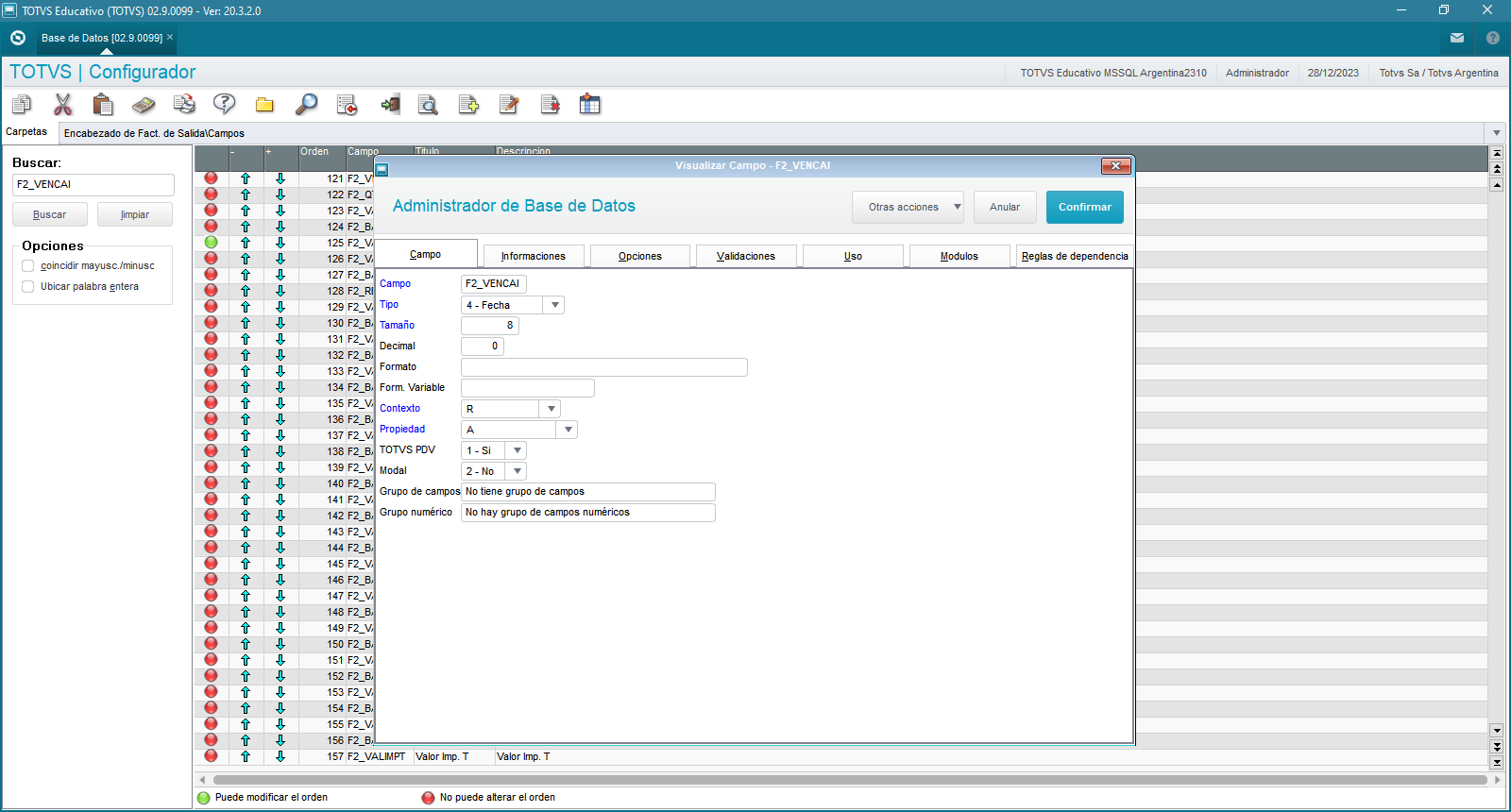The image size is (1511, 812).
Task: Switch to the Campo tab
Action: click(426, 254)
